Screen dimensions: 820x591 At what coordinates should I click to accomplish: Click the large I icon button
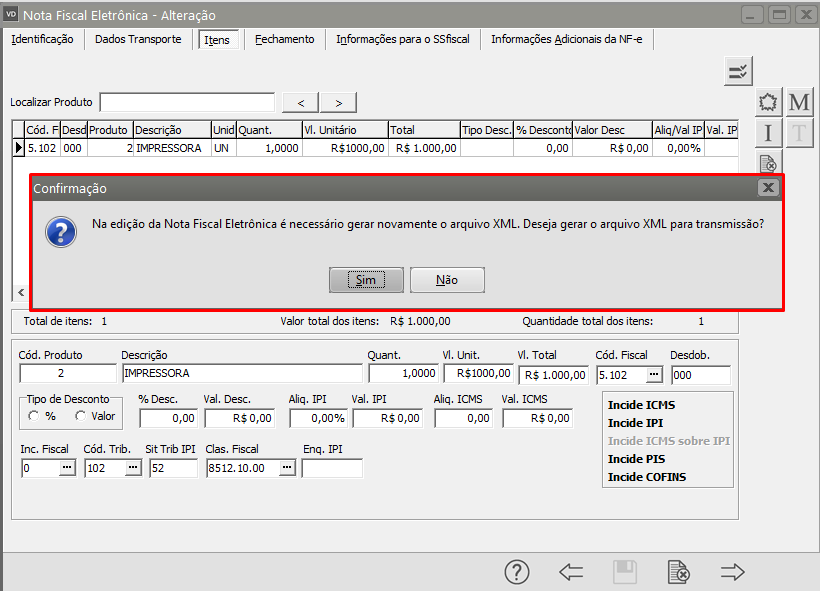(768, 133)
